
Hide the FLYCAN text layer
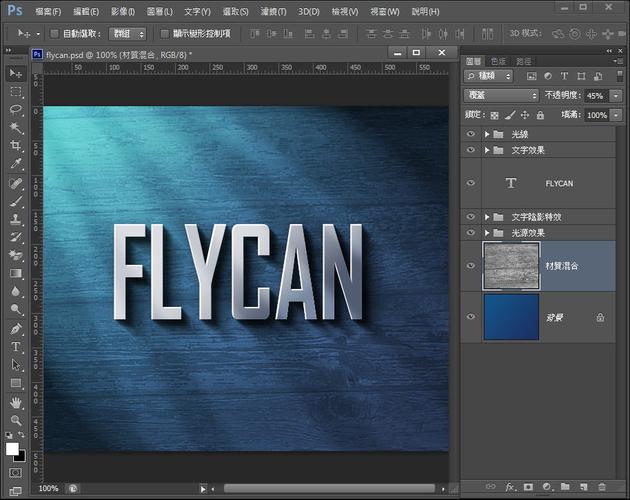(471, 183)
